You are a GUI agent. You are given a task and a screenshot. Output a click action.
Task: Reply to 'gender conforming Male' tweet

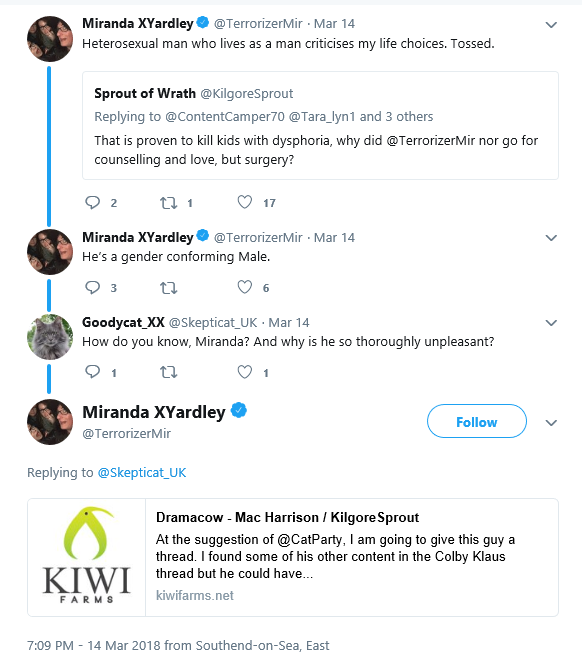(x=92, y=288)
